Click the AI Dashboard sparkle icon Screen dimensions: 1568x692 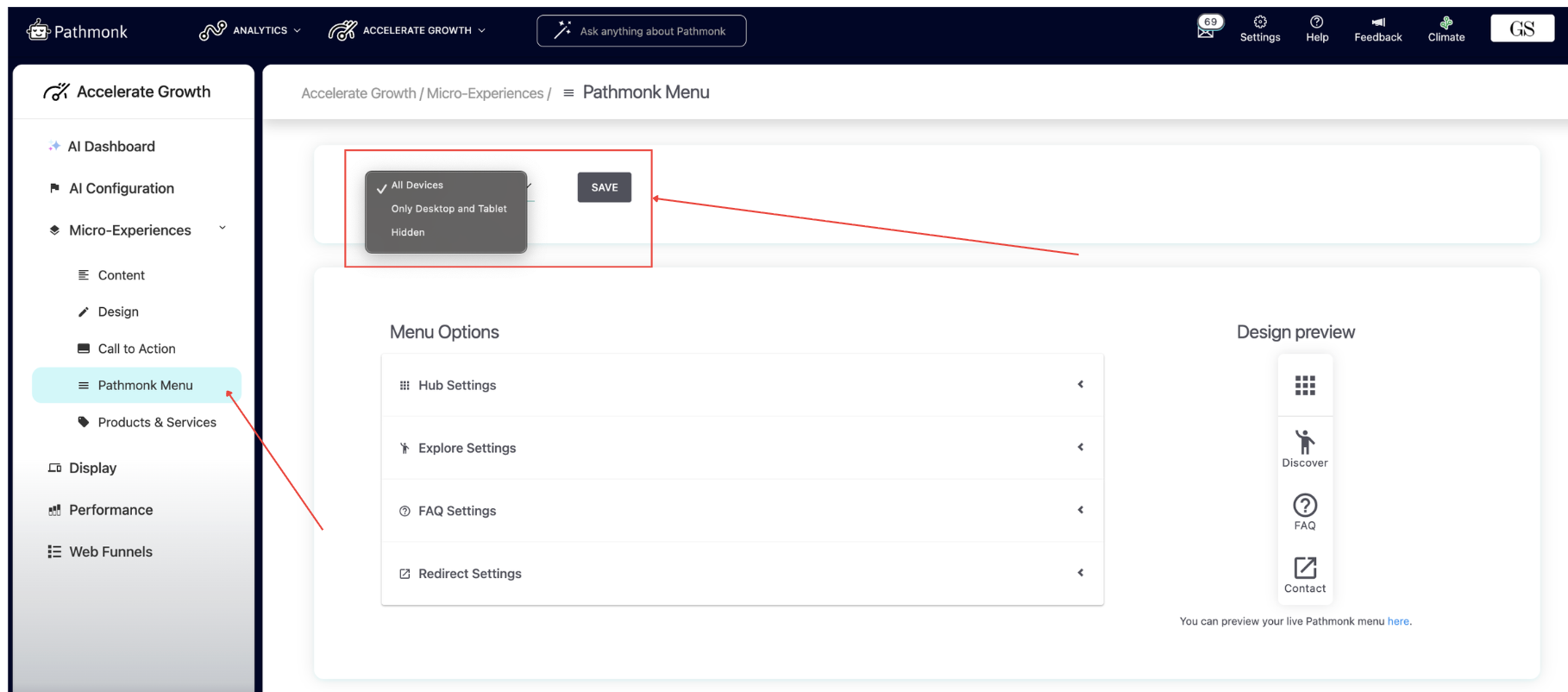[x=54, y=146]
